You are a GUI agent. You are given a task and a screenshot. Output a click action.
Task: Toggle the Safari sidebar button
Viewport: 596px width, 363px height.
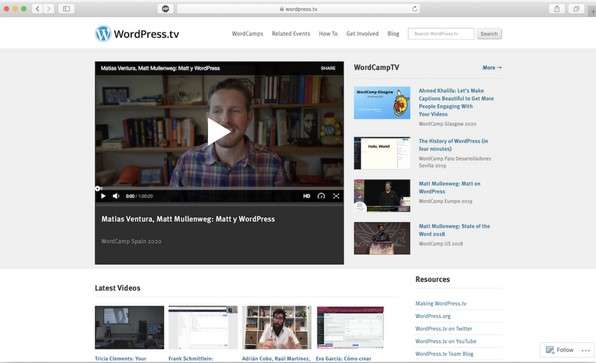click(66, 8)
